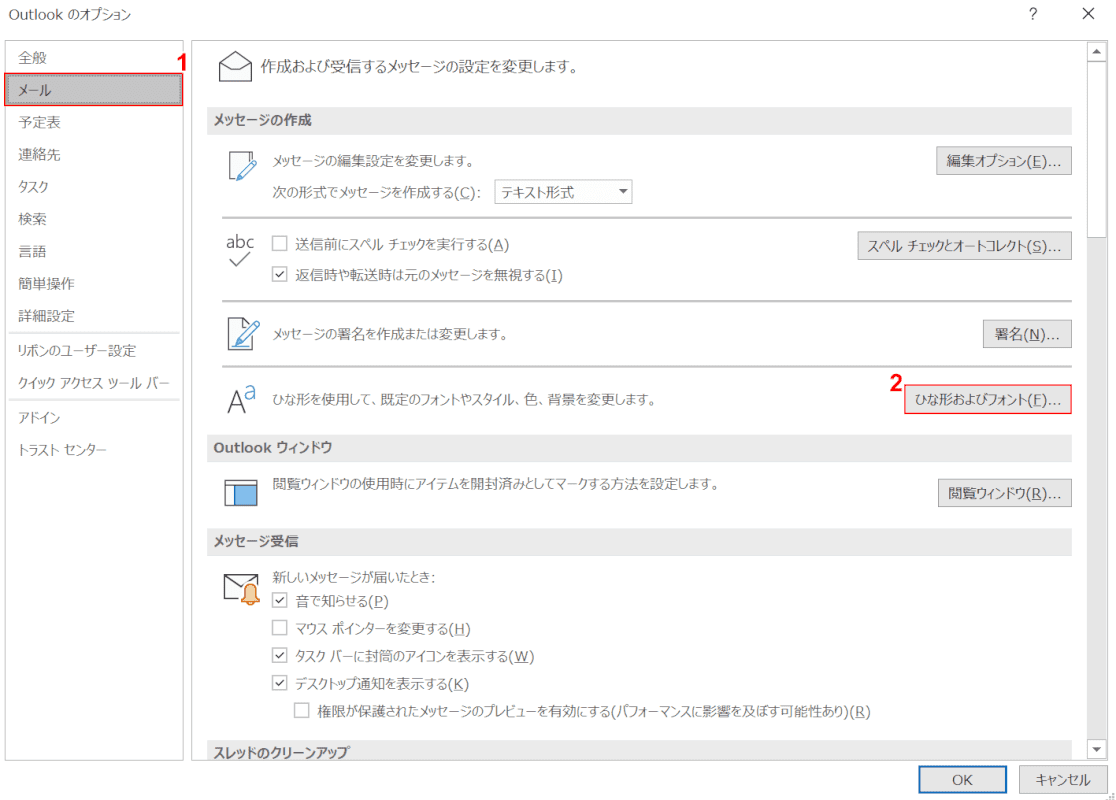
Task: Open 検索 settings category
Action: 94,219
